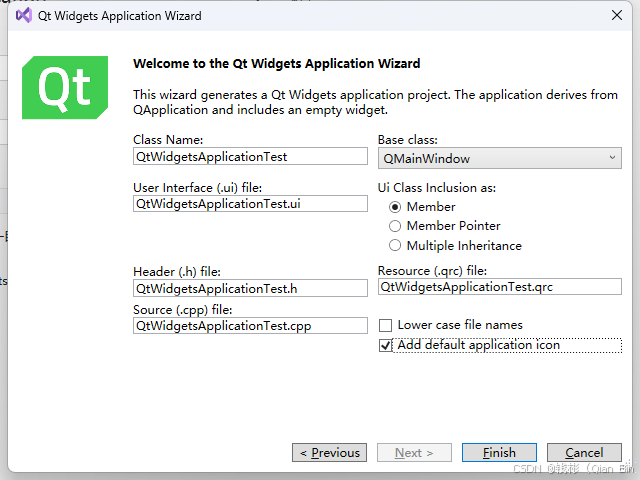Click the Source .cpp file field
This screenshot has width=640, height=480.
pos(250,326)
